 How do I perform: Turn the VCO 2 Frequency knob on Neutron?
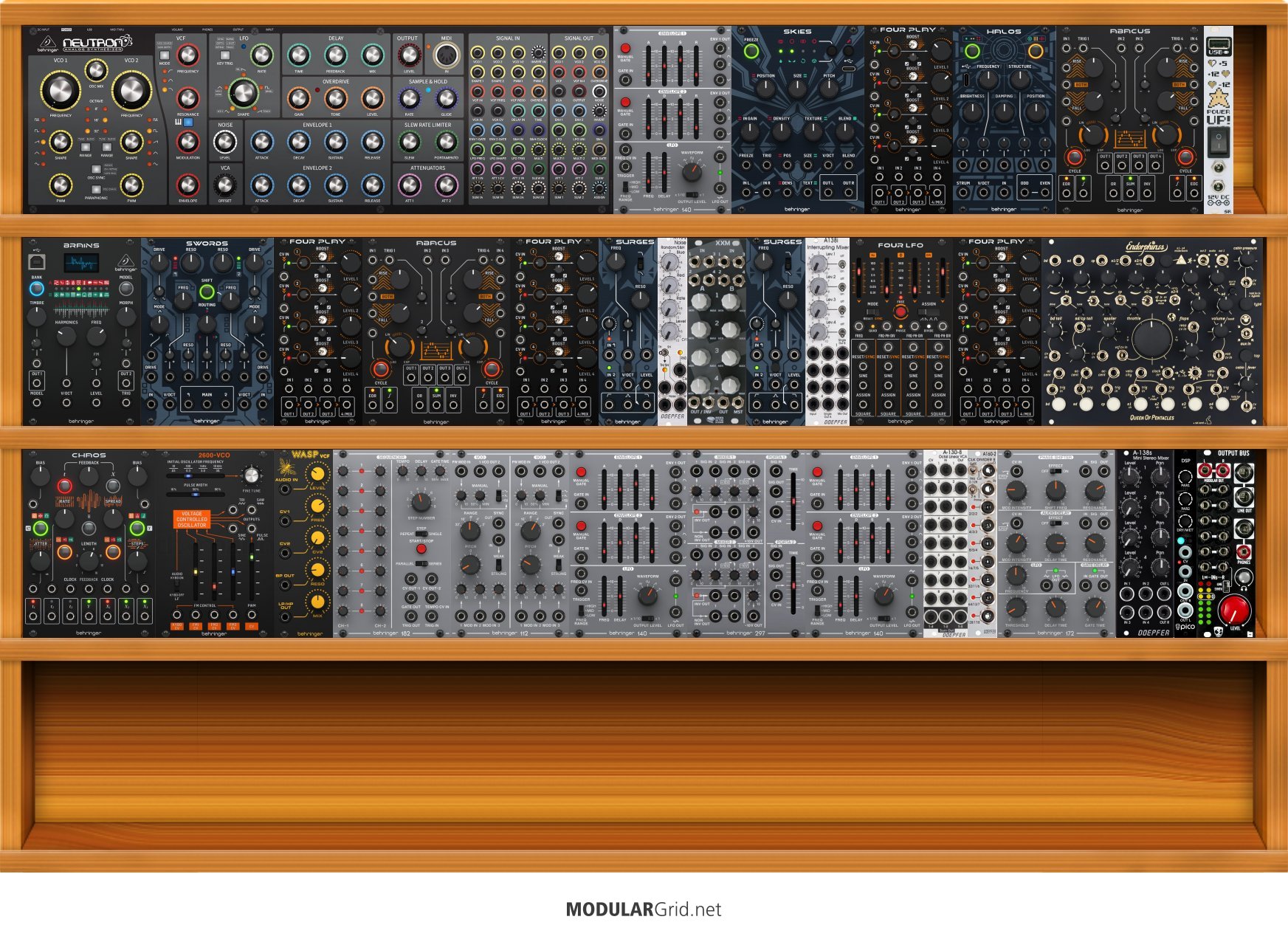(131, 91)
